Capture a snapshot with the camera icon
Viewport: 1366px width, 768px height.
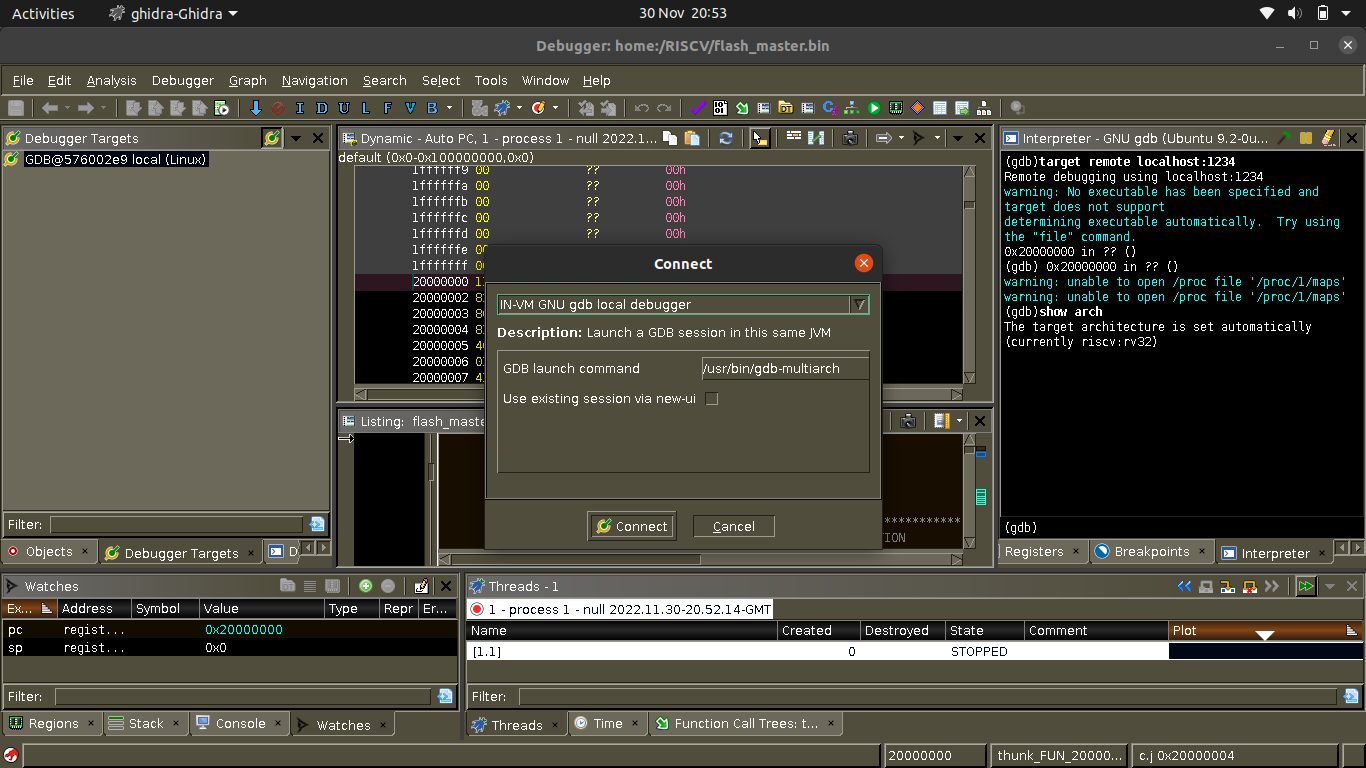(x=850, y=138)
